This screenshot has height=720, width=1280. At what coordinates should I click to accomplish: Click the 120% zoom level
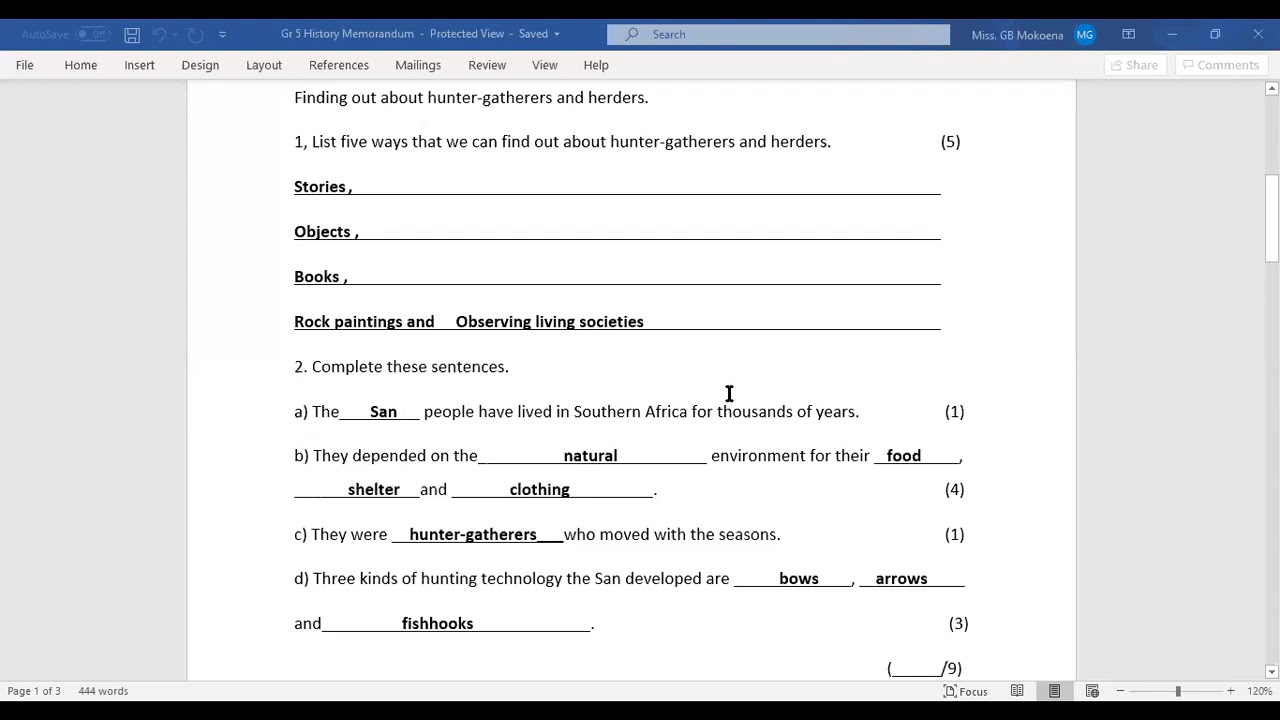click(x=1259, y=691)
